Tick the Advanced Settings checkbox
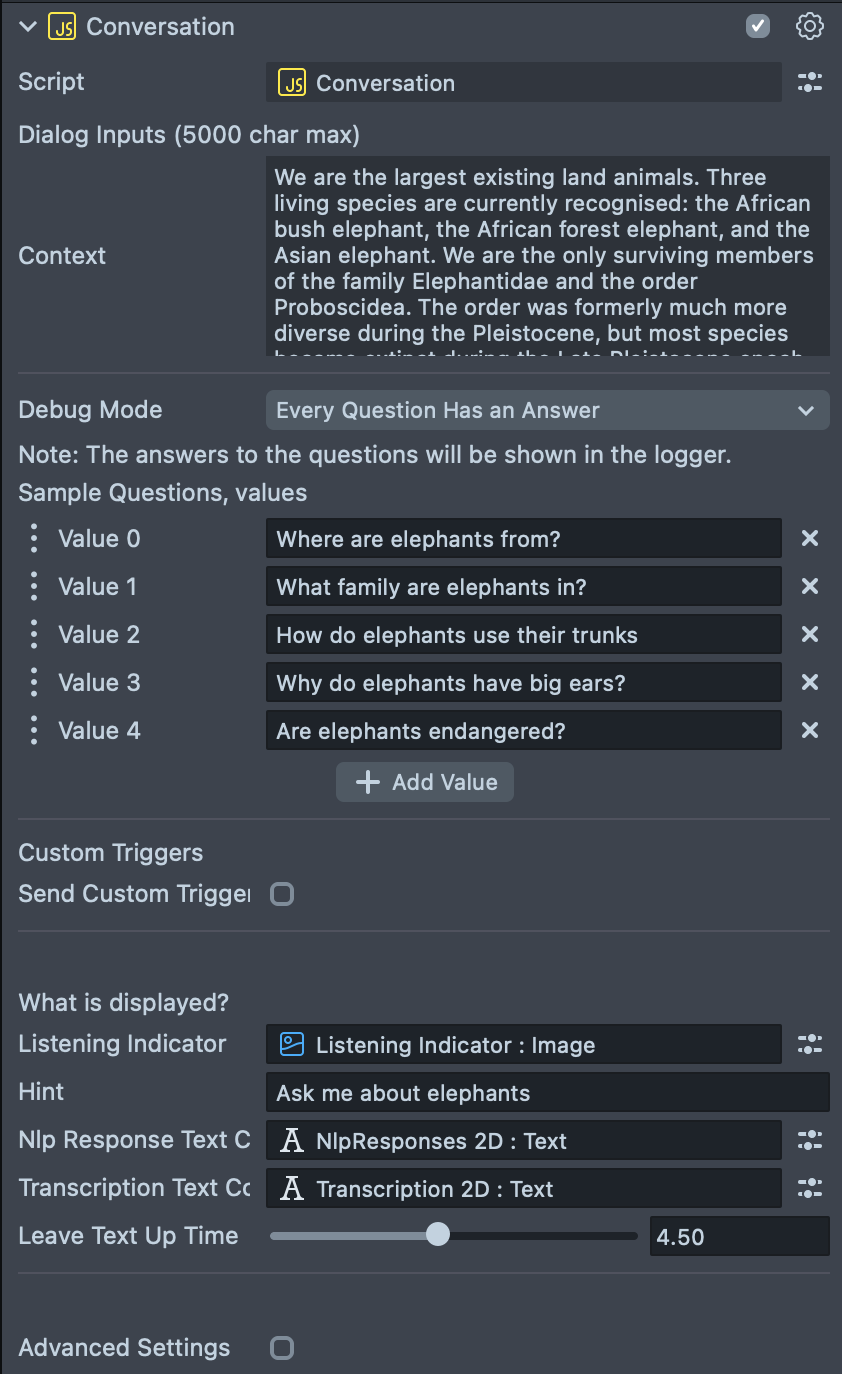This screenshot has width=842, height=1374. (282, 1348)
